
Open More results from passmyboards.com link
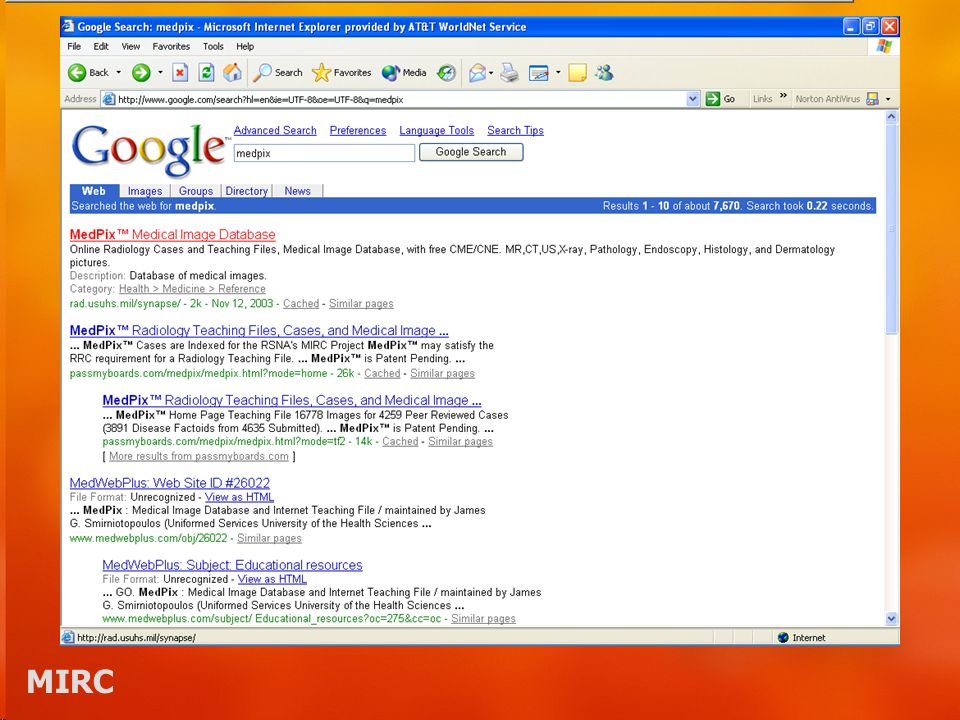click(x=198, y=456)
